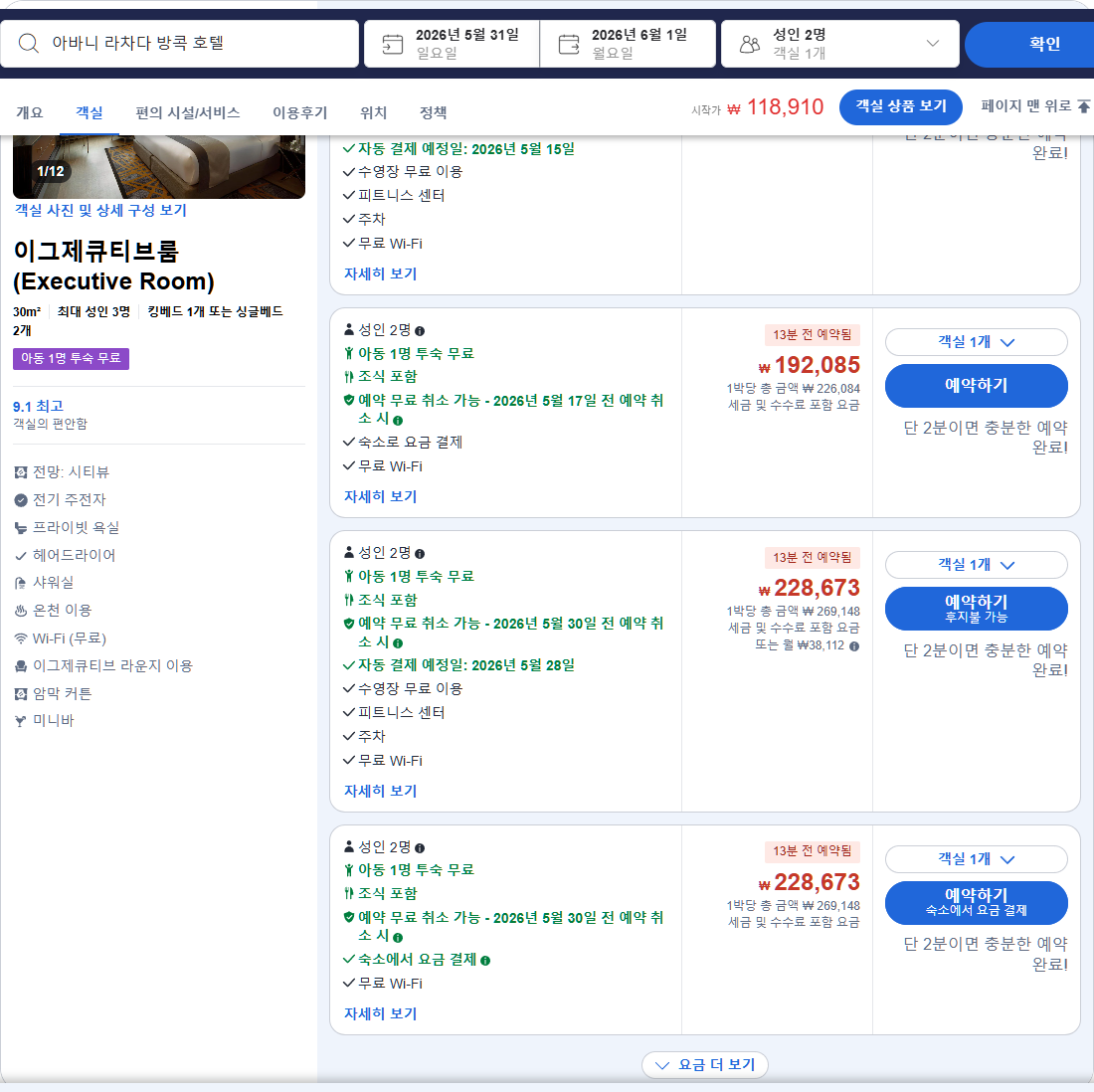
Task: Click info icon beside 성인 2명 in ₩192,085 offer
Action: (420, 331)
